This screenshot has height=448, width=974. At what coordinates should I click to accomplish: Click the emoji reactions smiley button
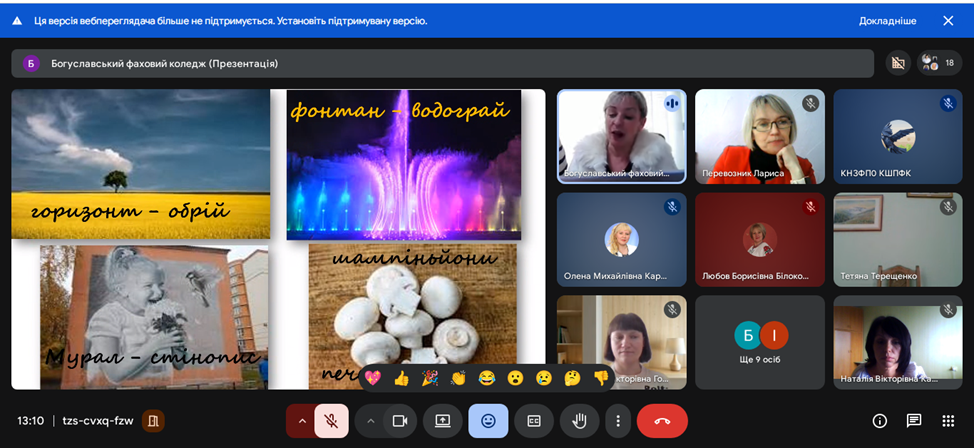point(488,421)
